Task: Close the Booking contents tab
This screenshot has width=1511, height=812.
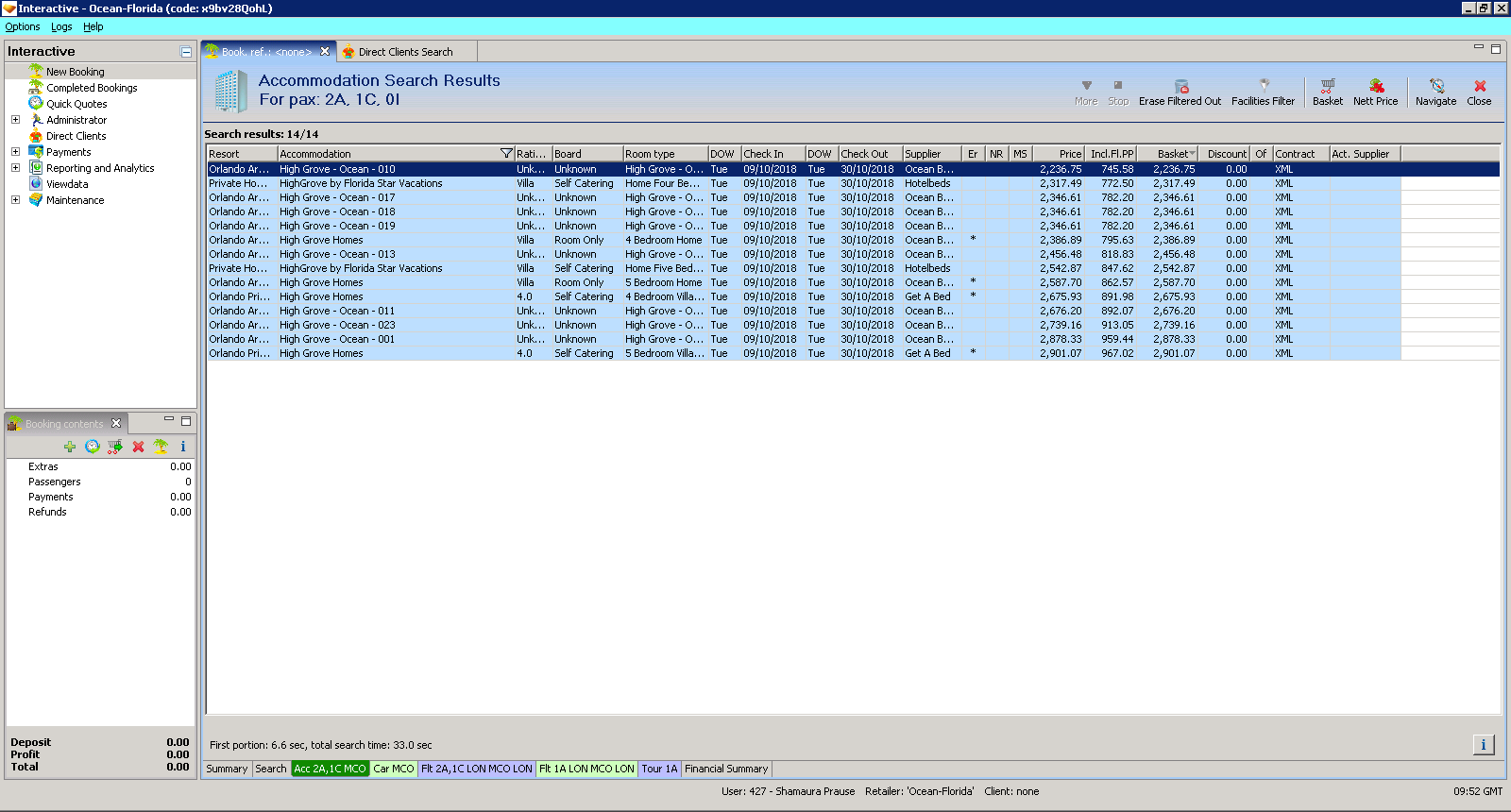Action: tap(116, 423)
